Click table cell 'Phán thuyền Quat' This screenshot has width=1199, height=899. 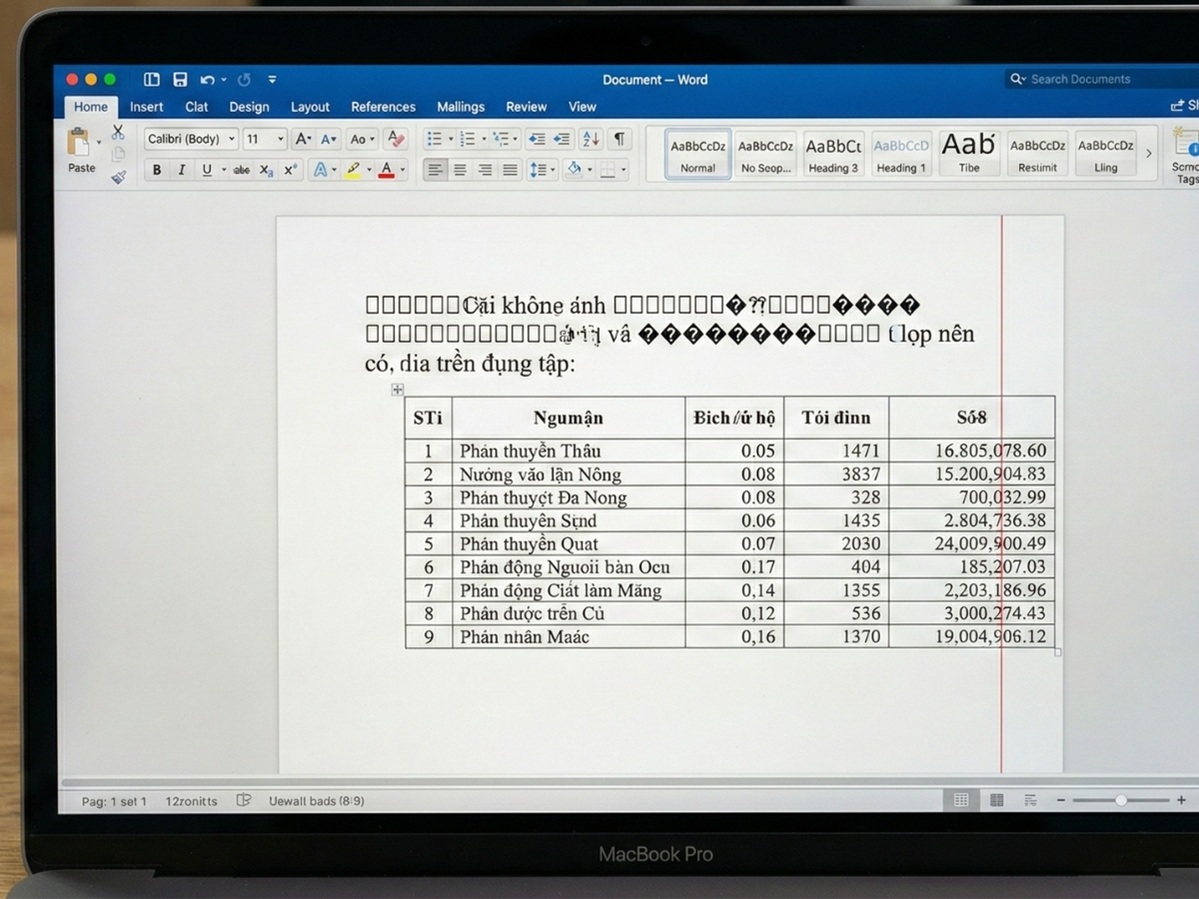coord(568,544)
